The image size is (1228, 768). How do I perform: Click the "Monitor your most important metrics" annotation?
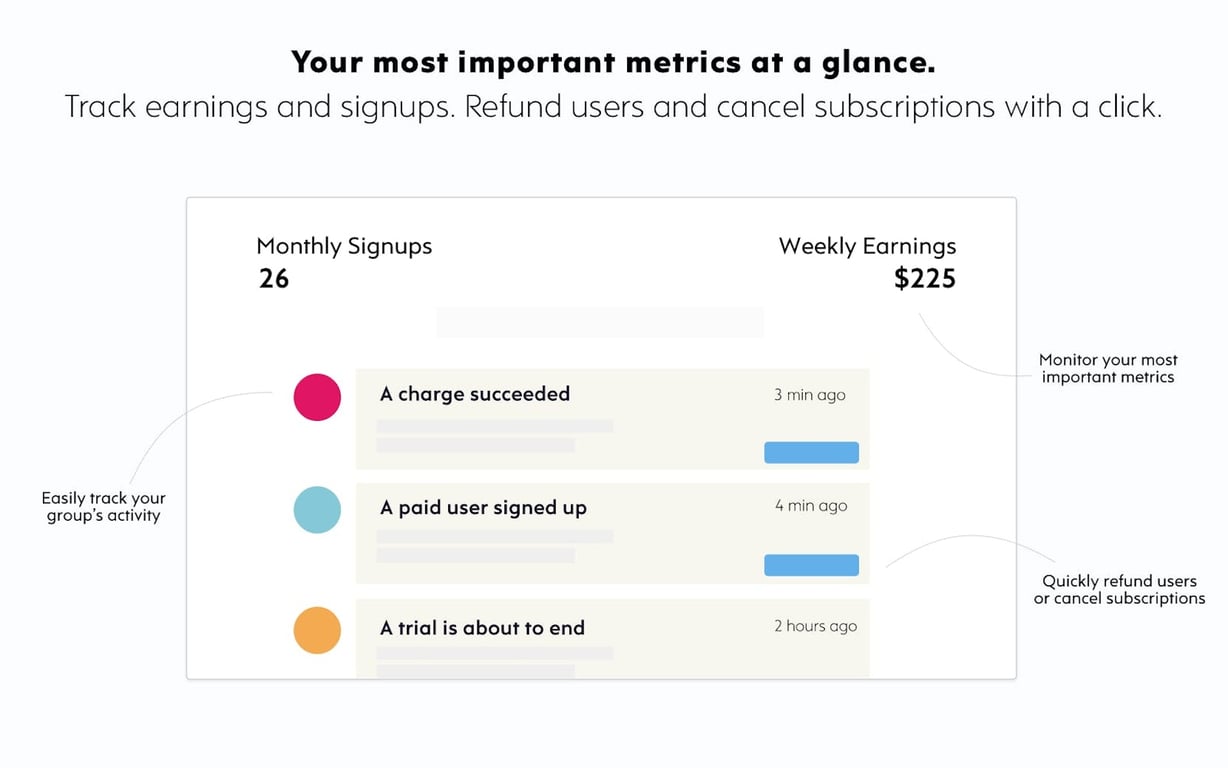coord(1108,368)
